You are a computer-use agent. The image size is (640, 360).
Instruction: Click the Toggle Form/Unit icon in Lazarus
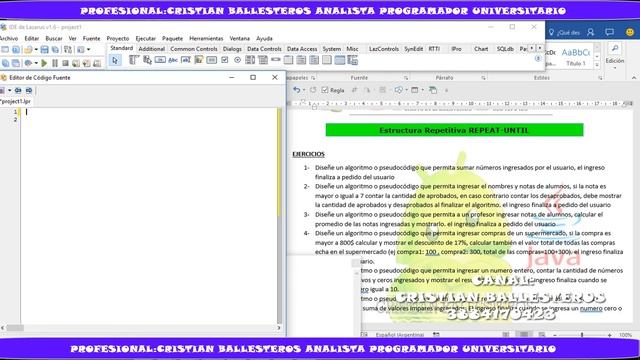[x=68, y=49]
